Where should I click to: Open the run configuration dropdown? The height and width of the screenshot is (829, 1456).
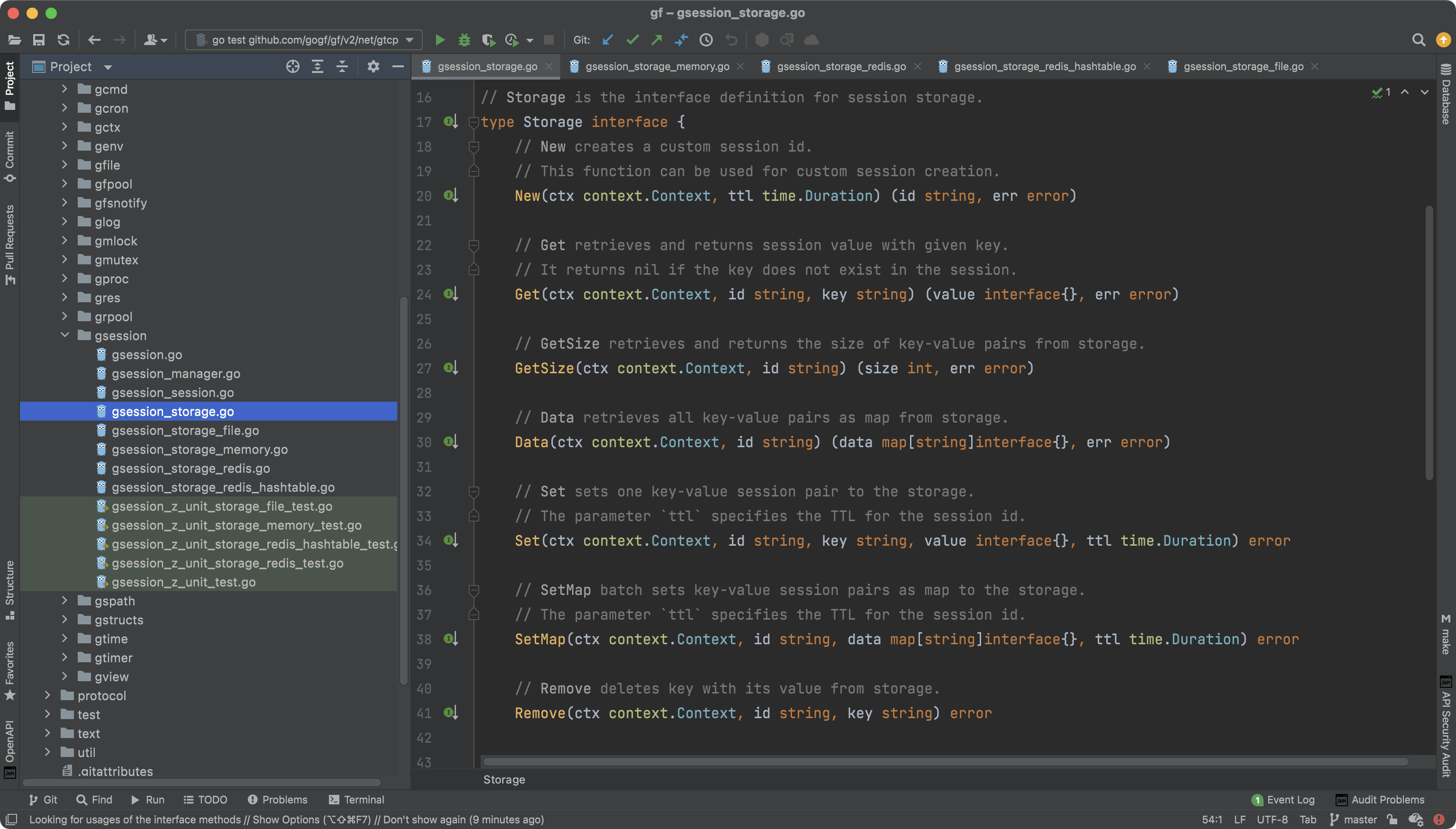pyautogui.click(x=304, y=40)
